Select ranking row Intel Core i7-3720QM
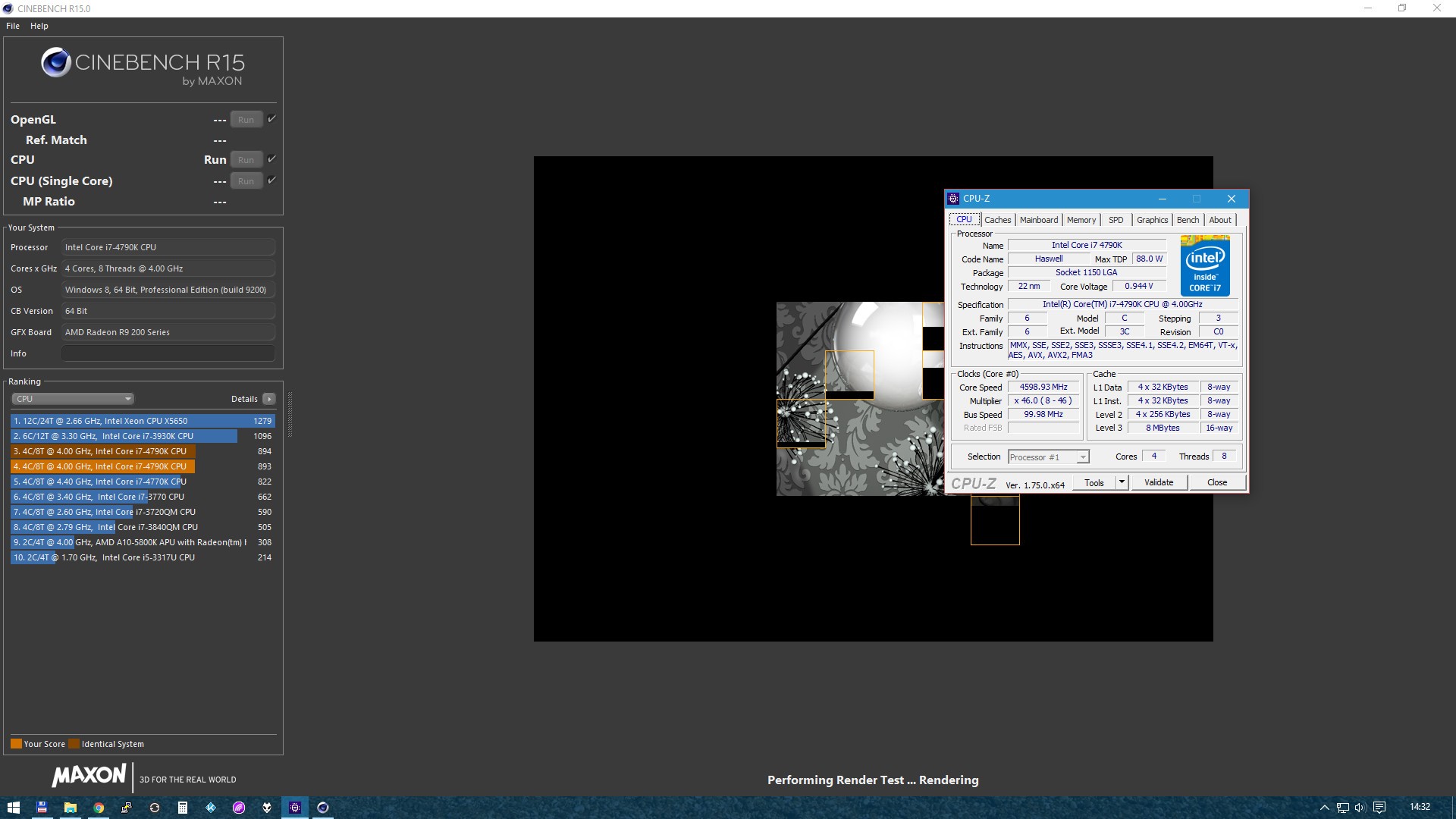Viewport: 1456px width, 819px height. coord(143,512)
